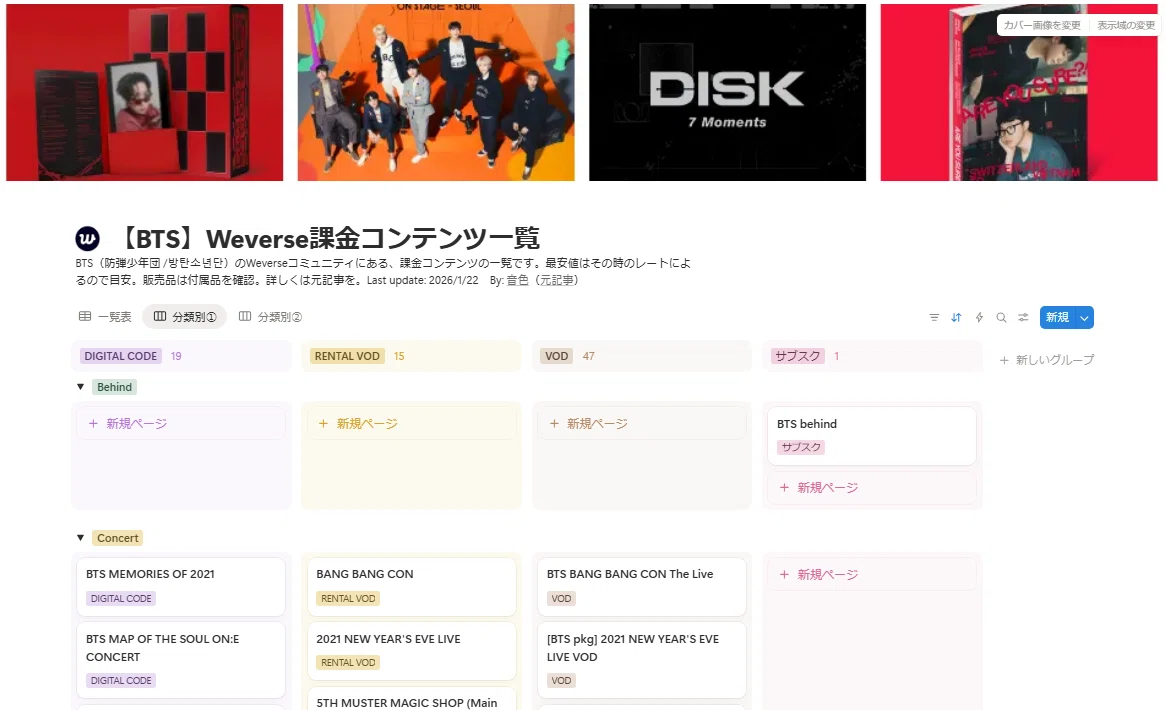Open BTS BANG BANG CON The Live card

[x=642, y=587]
